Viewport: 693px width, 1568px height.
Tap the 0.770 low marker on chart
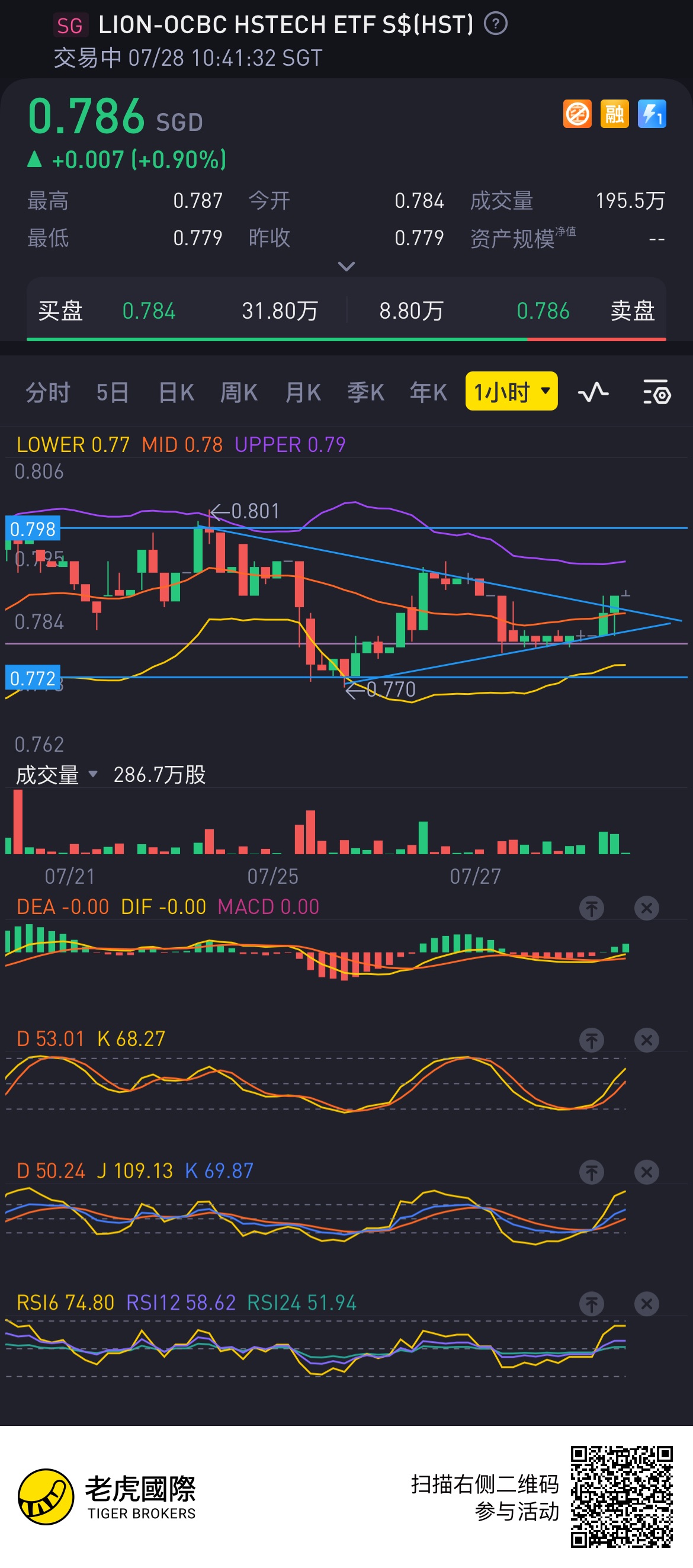381,690
